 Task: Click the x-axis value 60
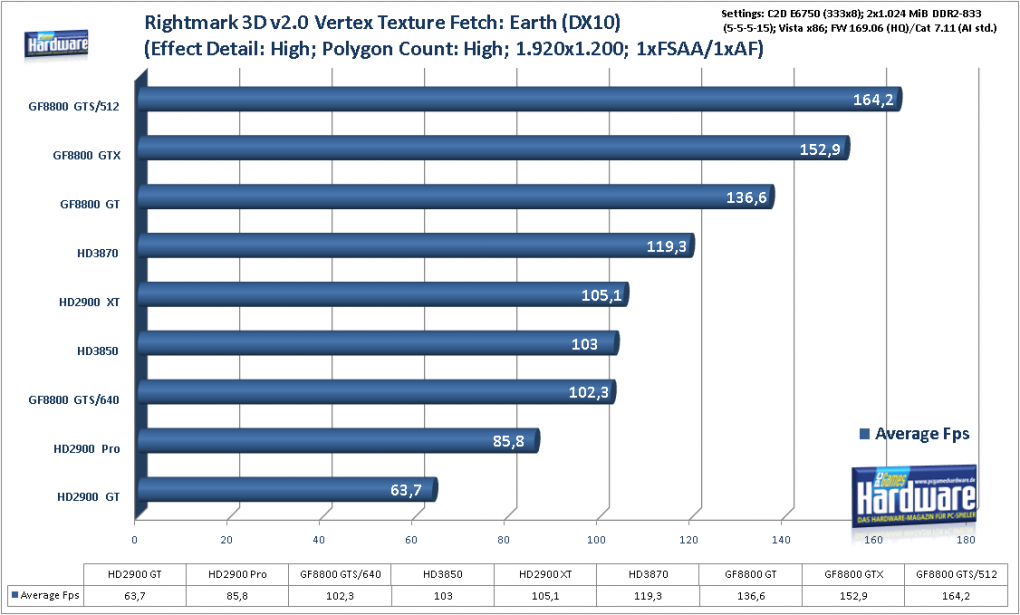[411, 540]
